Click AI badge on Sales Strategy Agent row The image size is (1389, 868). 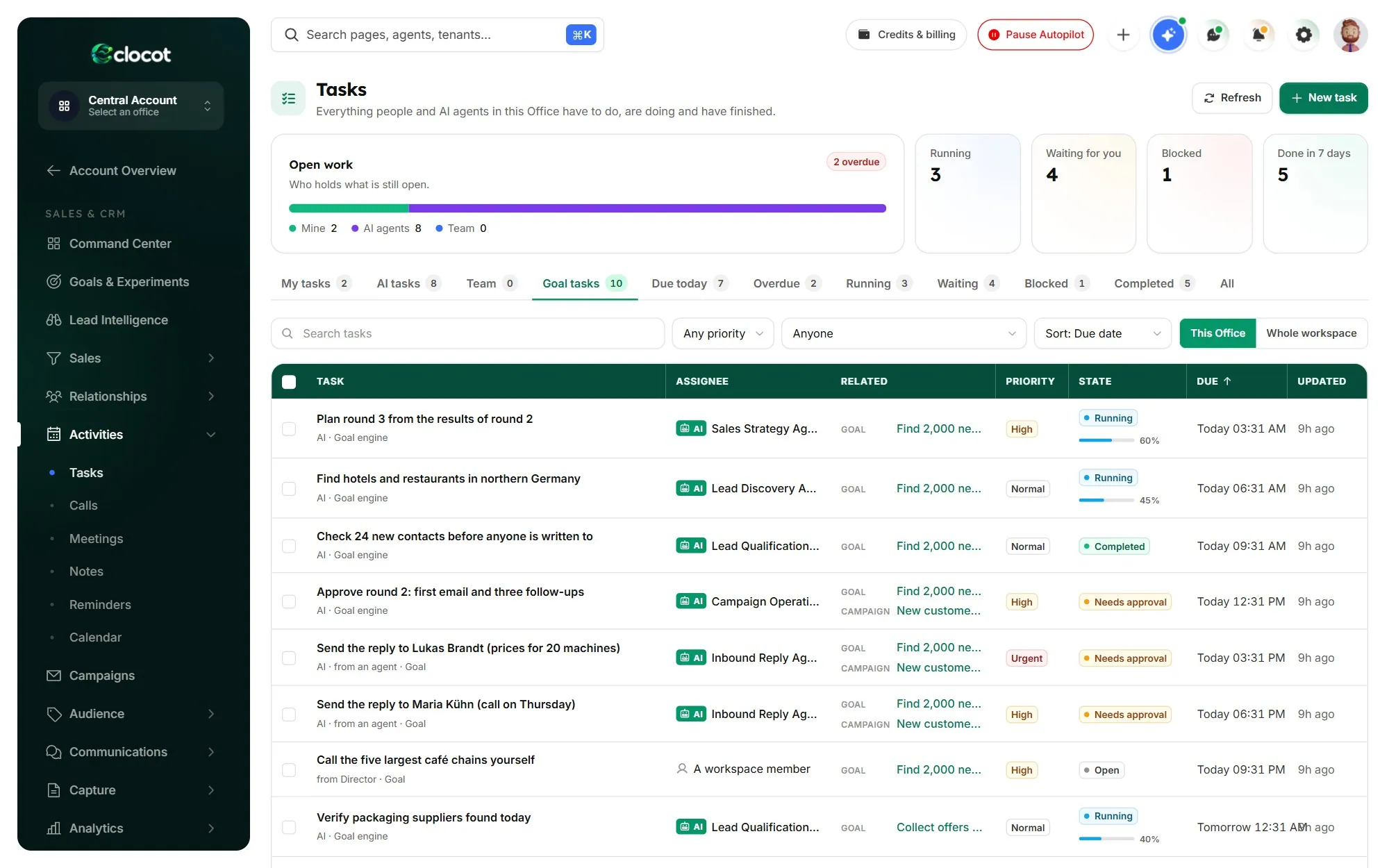click(x=691, y=429)
